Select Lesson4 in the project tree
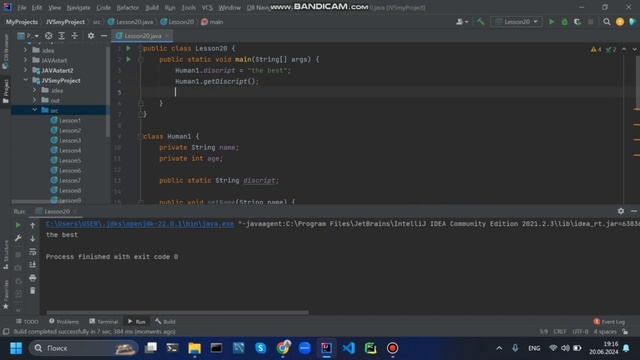Screen dimensions: 640x360 pyautogui.click(x=65, y=150)
